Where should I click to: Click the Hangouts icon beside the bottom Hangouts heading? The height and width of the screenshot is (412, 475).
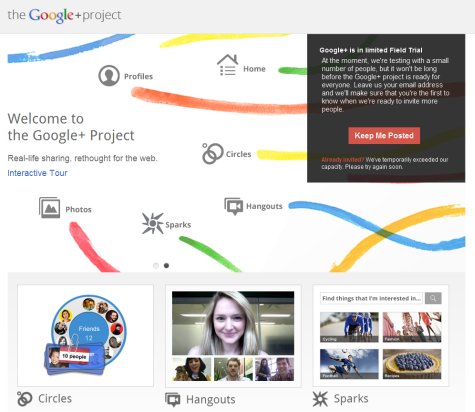(173, 399)
